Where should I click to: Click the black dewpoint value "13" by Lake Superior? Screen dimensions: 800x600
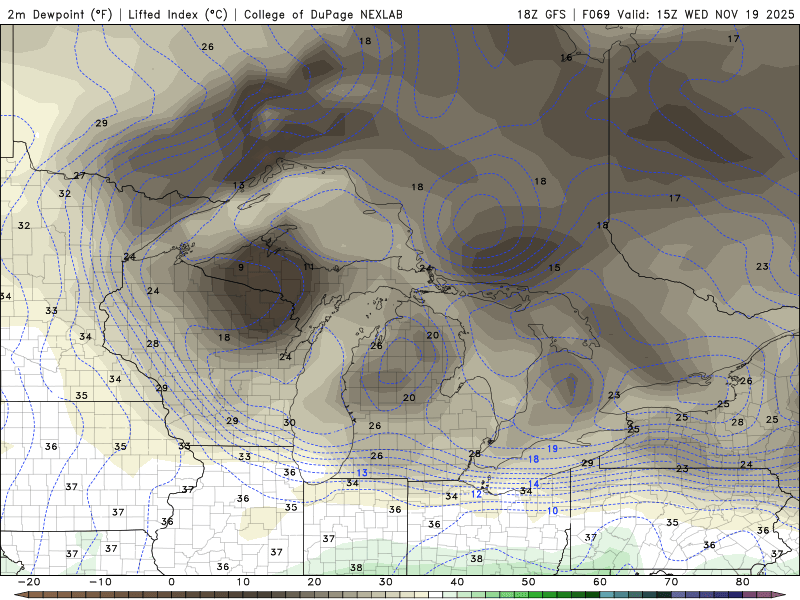coord(239,185)
